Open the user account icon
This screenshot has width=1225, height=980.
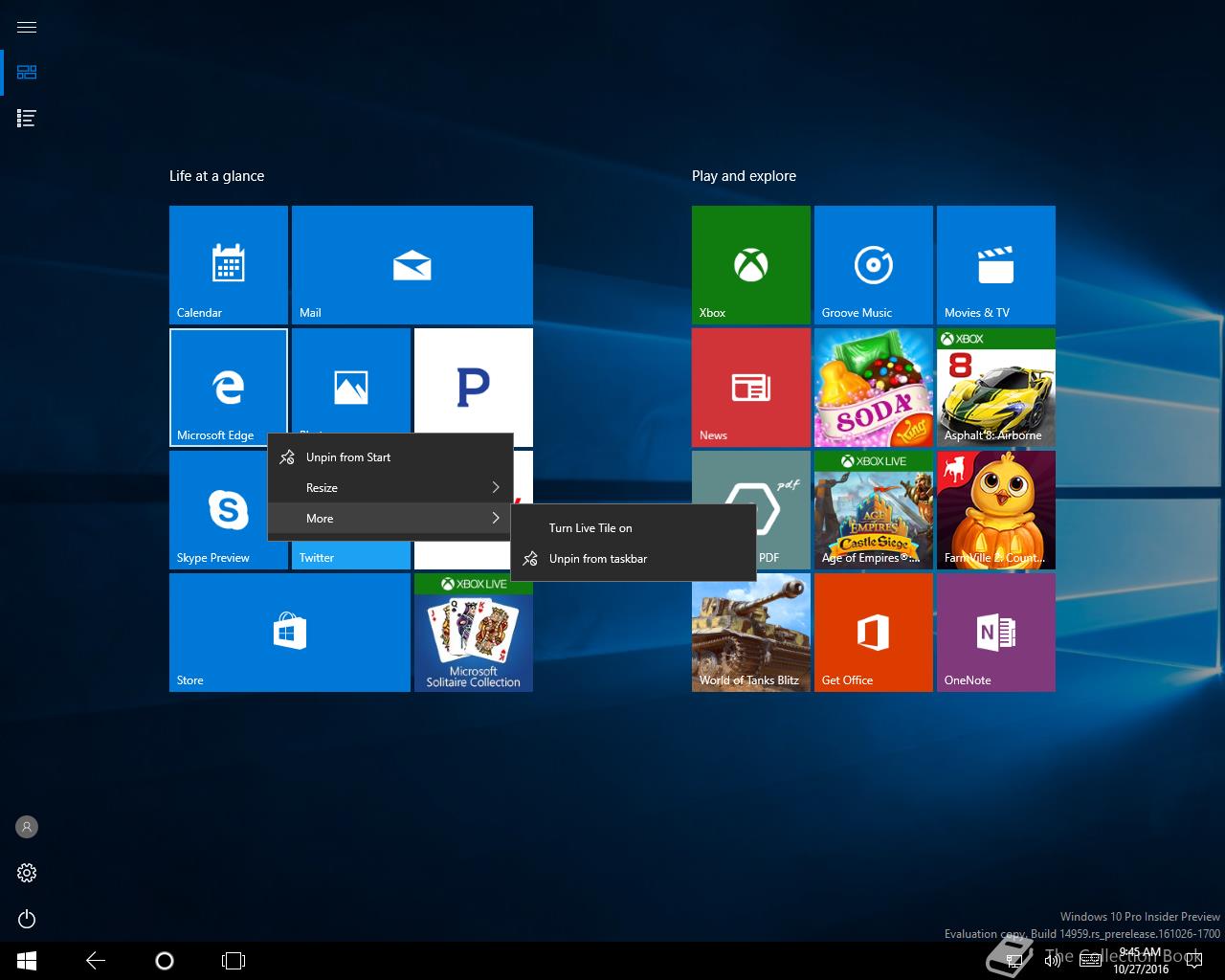(x=27, y=827)
